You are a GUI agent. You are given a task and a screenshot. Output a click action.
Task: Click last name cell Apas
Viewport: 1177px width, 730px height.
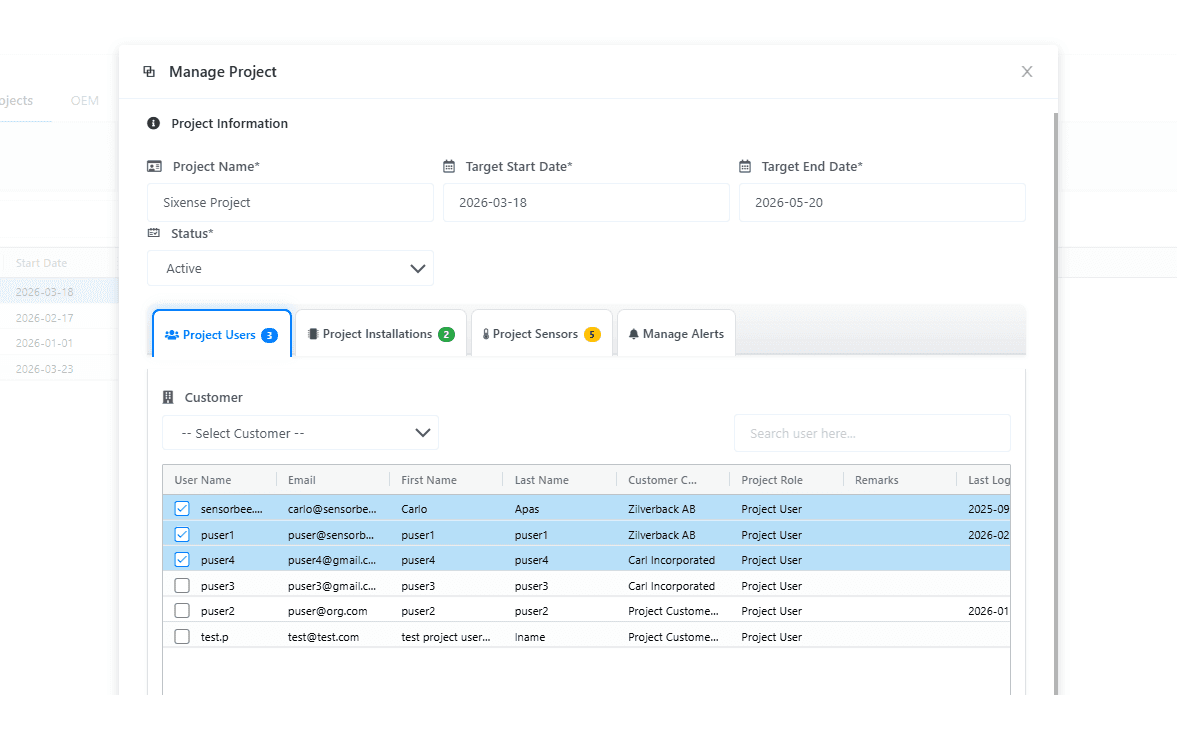pyautogui.click(x=526, y=509)
